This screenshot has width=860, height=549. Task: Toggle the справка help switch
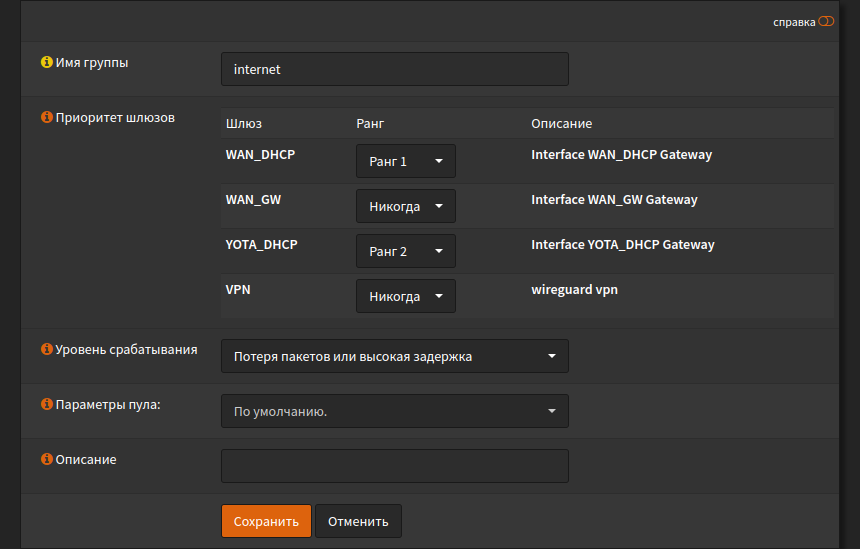coord(826,21)
